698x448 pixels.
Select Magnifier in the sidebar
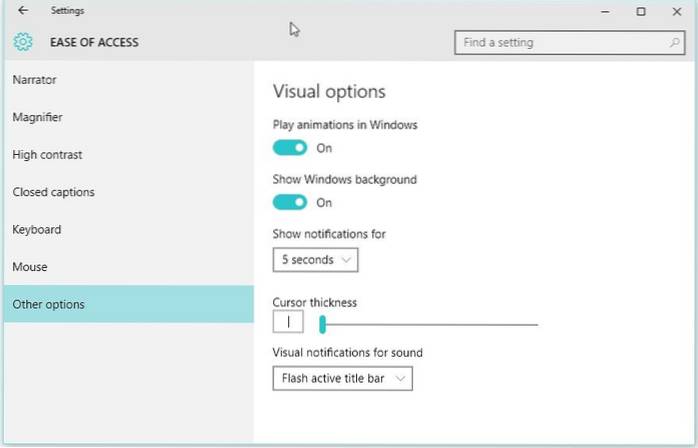point(37,117)
